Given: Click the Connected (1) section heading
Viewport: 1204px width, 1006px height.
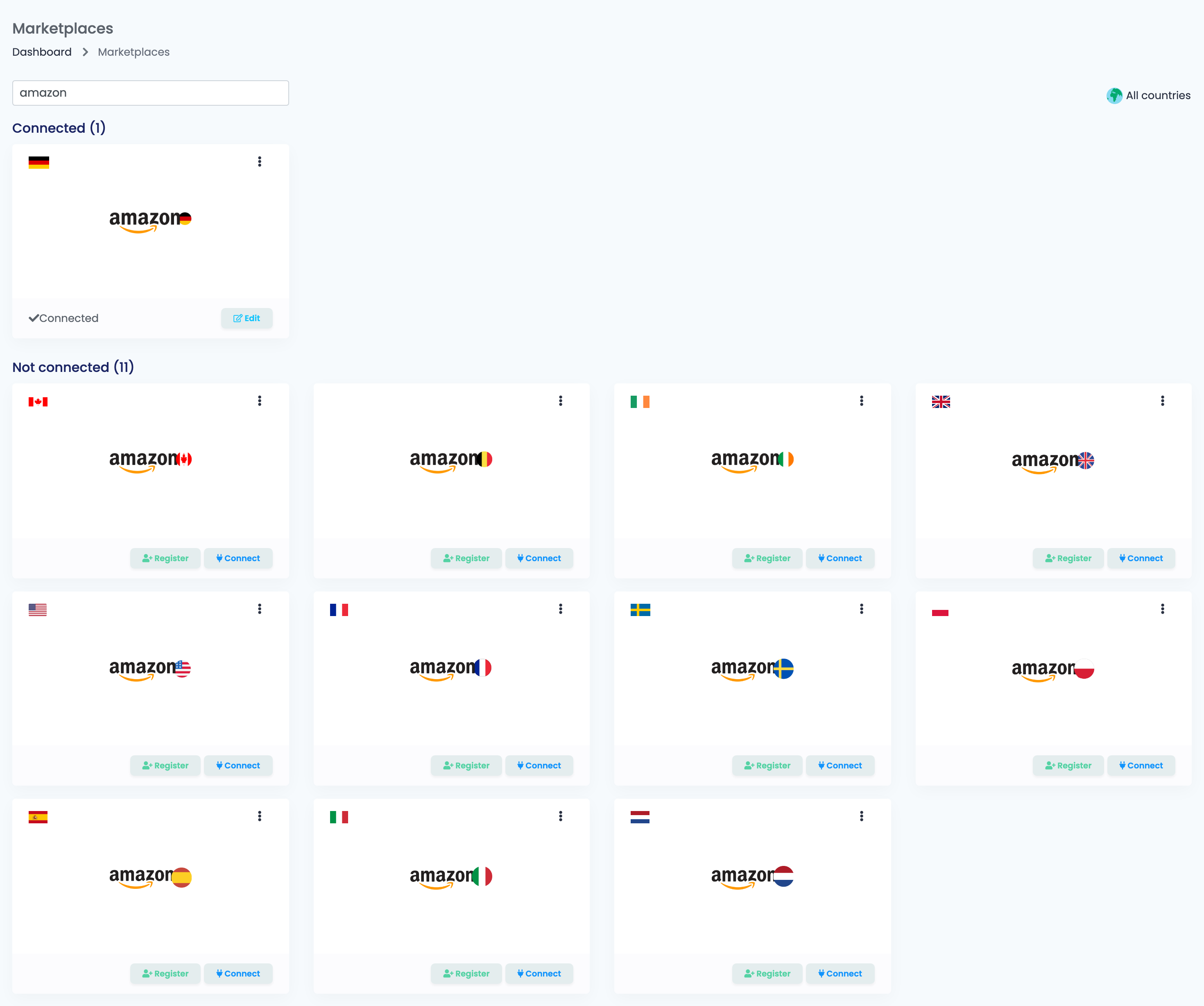Looking at the screenshot, I should 59,128.
